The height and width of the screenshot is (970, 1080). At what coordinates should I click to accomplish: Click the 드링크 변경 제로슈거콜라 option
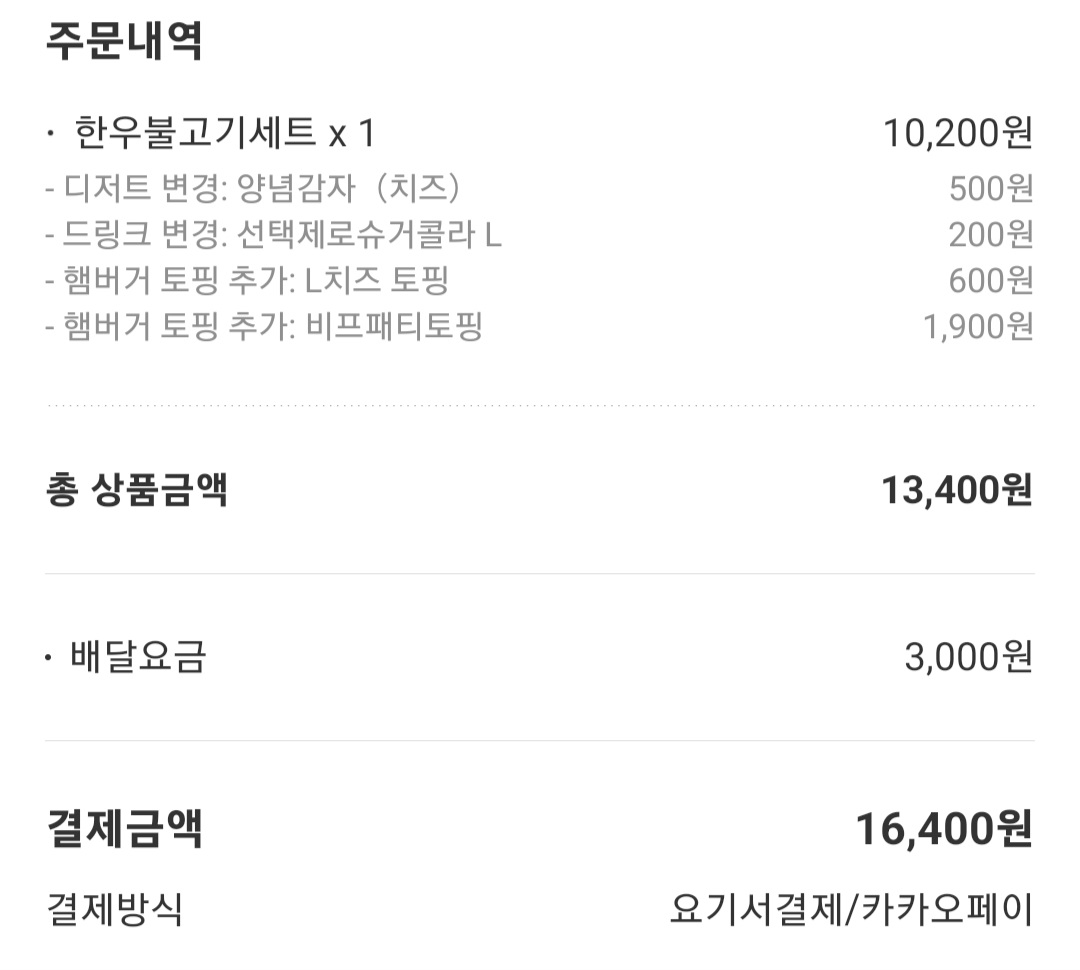pos(273,234)
